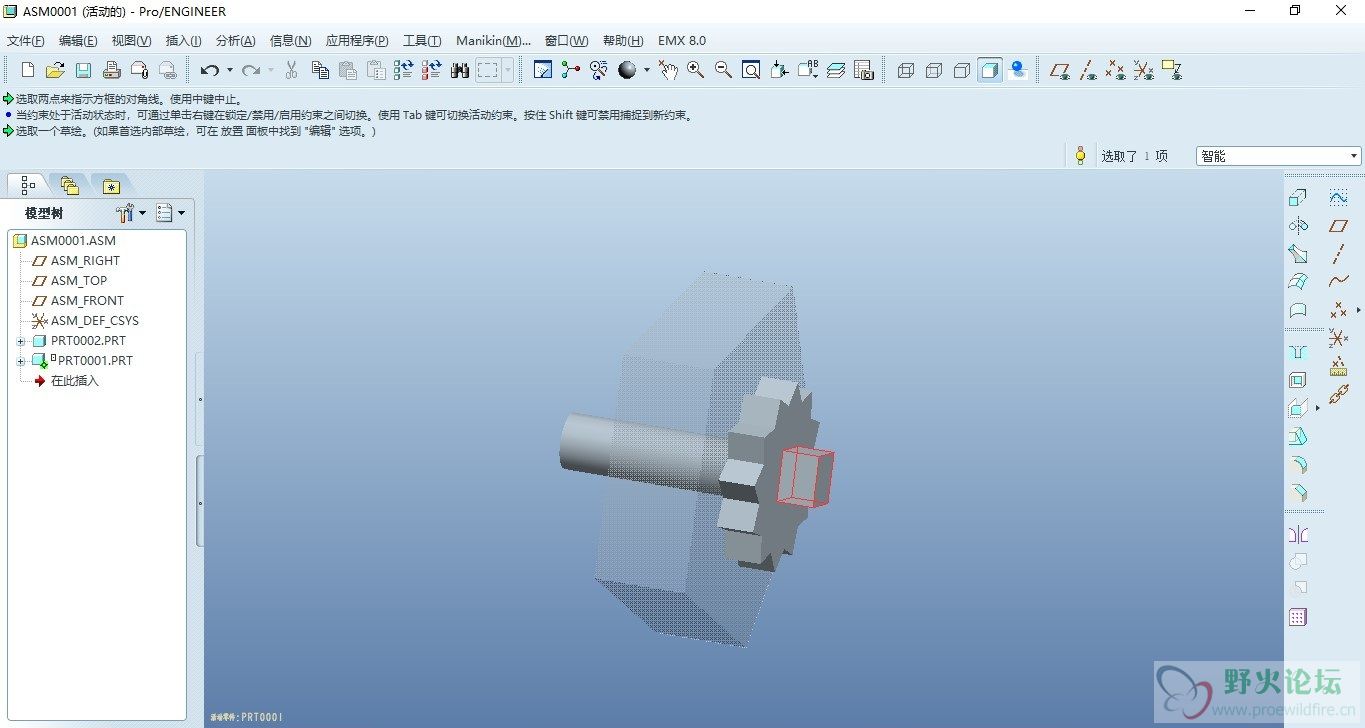Screen dimensions: 1365x728
Task: Click the Regenerate model icon
Action: [403, 70]
